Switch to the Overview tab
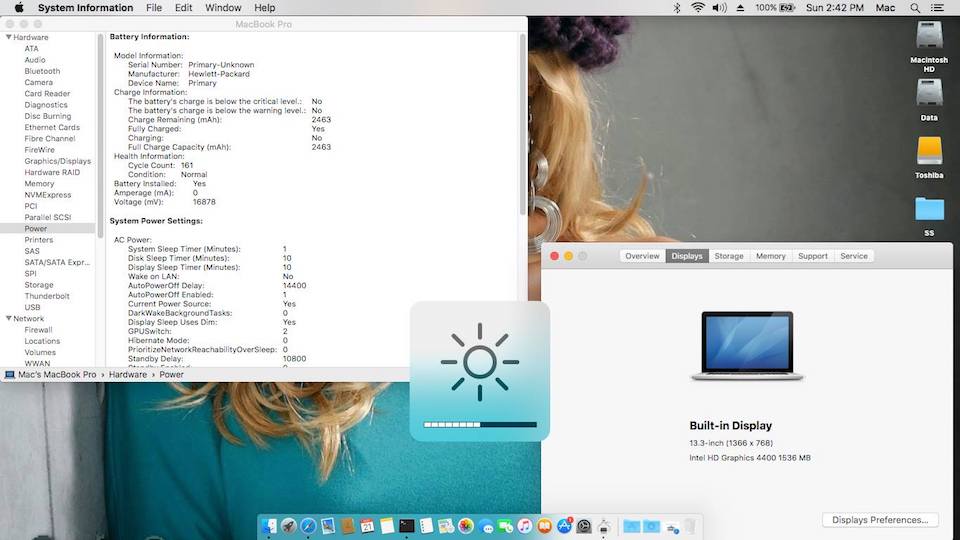The height and width of the screenshot is (540, 960). click(x=642, y=256)
